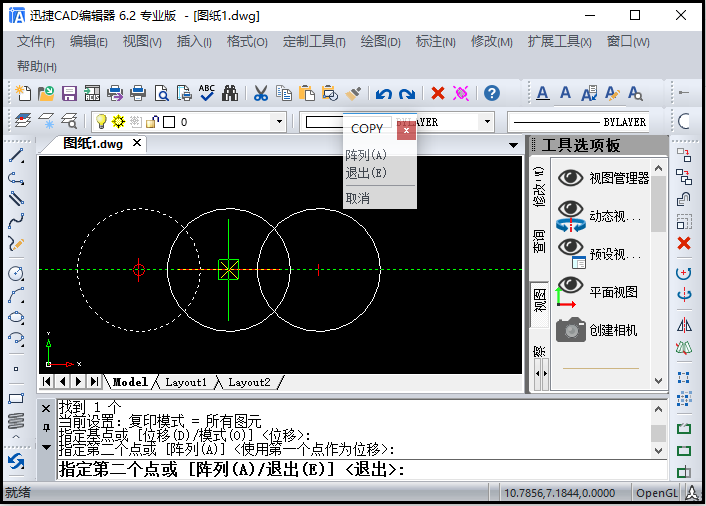Undo the last action with the undo arrow
Image resolution: width=706 pixels, height=506 pixels.
pyautogui.click(x=384, y=94)
